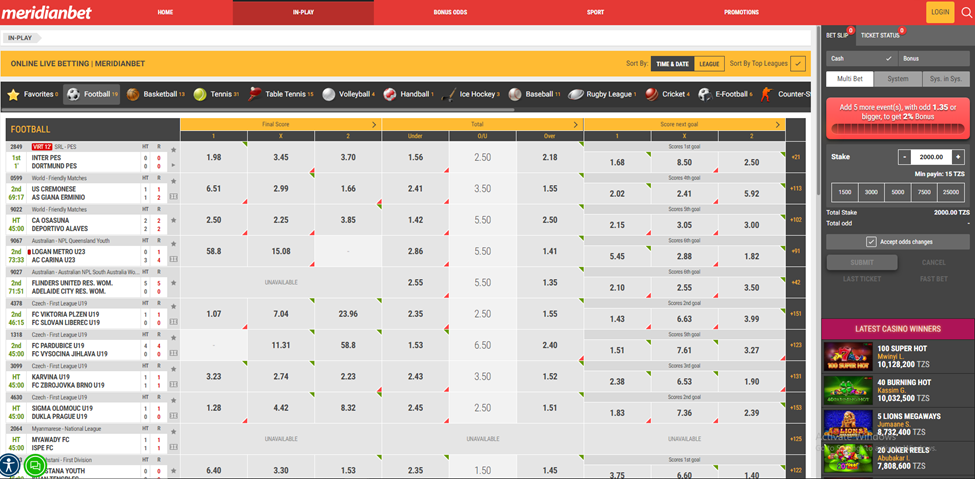Expand +113 more markets for US Cremonese

(x=795, y=188)
